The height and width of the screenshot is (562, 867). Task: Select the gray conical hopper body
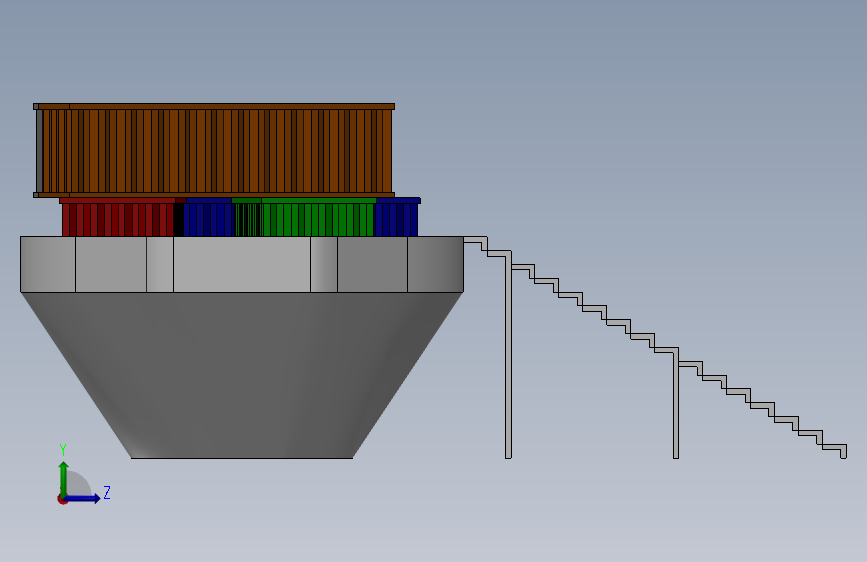click(x=242, y=375)
